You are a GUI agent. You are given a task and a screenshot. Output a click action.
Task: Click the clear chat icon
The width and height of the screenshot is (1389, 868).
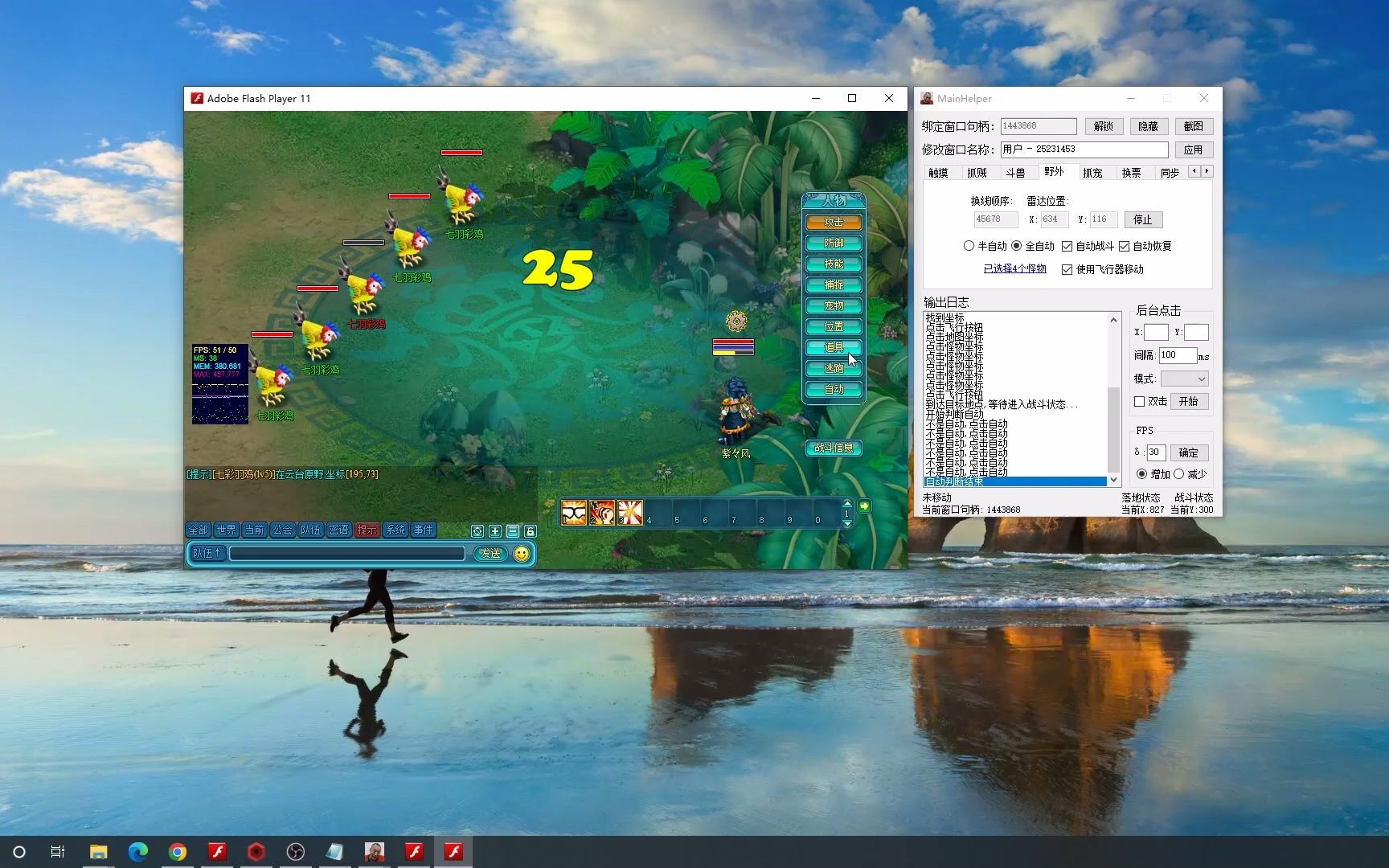click(x=477, y=531)
